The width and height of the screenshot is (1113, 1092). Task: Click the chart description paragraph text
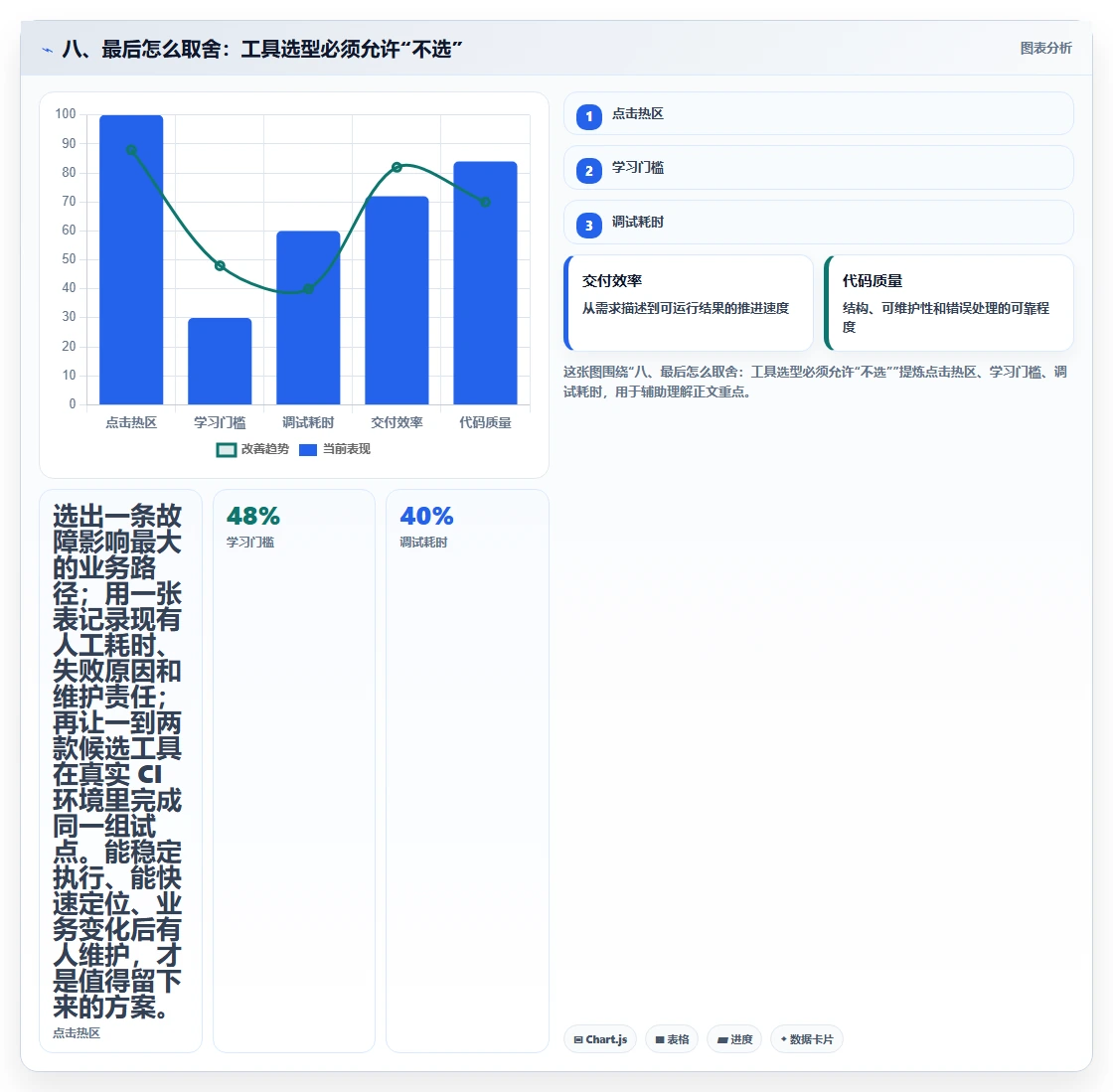click(x=815, y=382)
